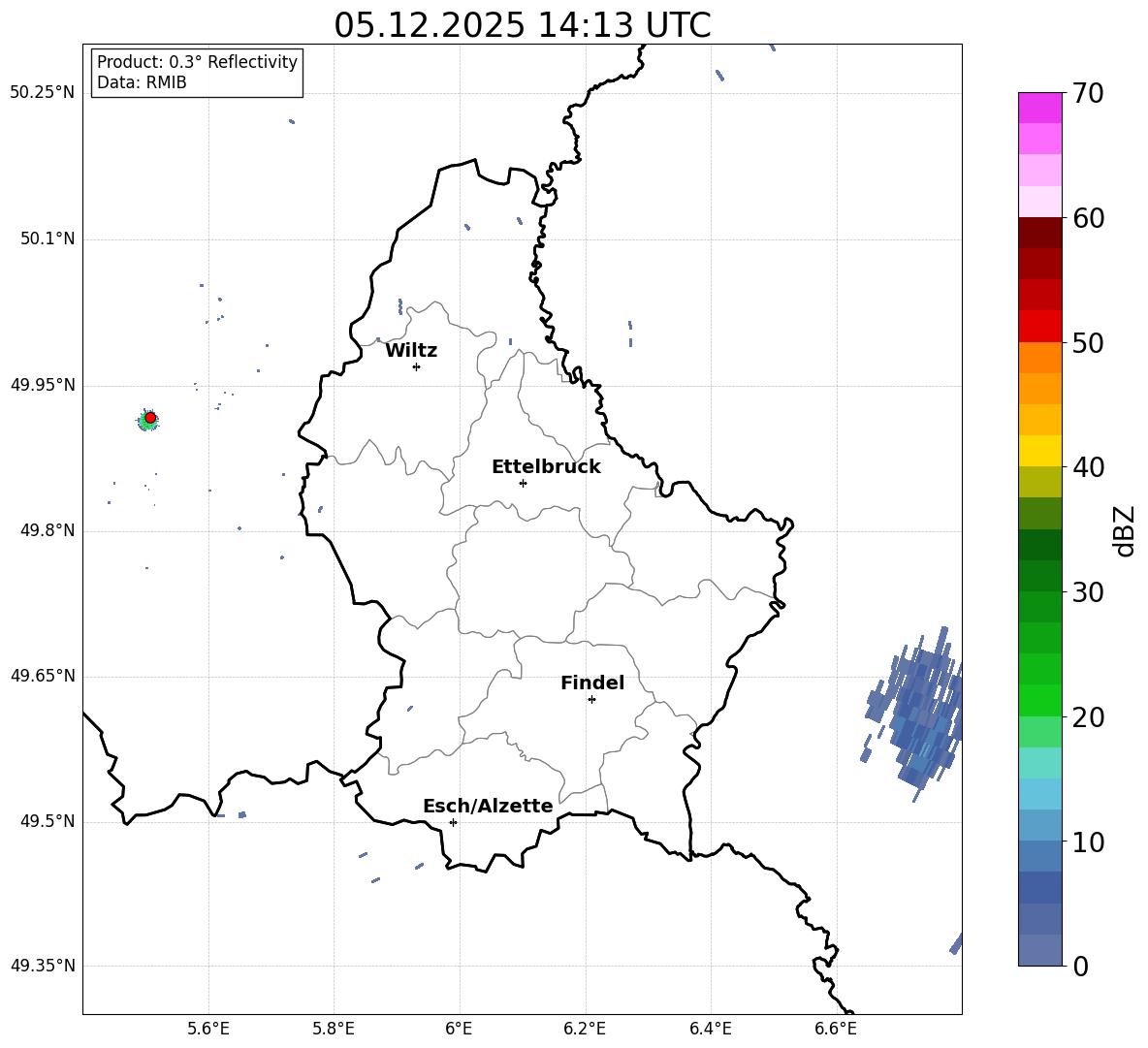The image size is (1148, 1048).
Task: Click the 50.25°N latitude label
Action: (43, 93)
